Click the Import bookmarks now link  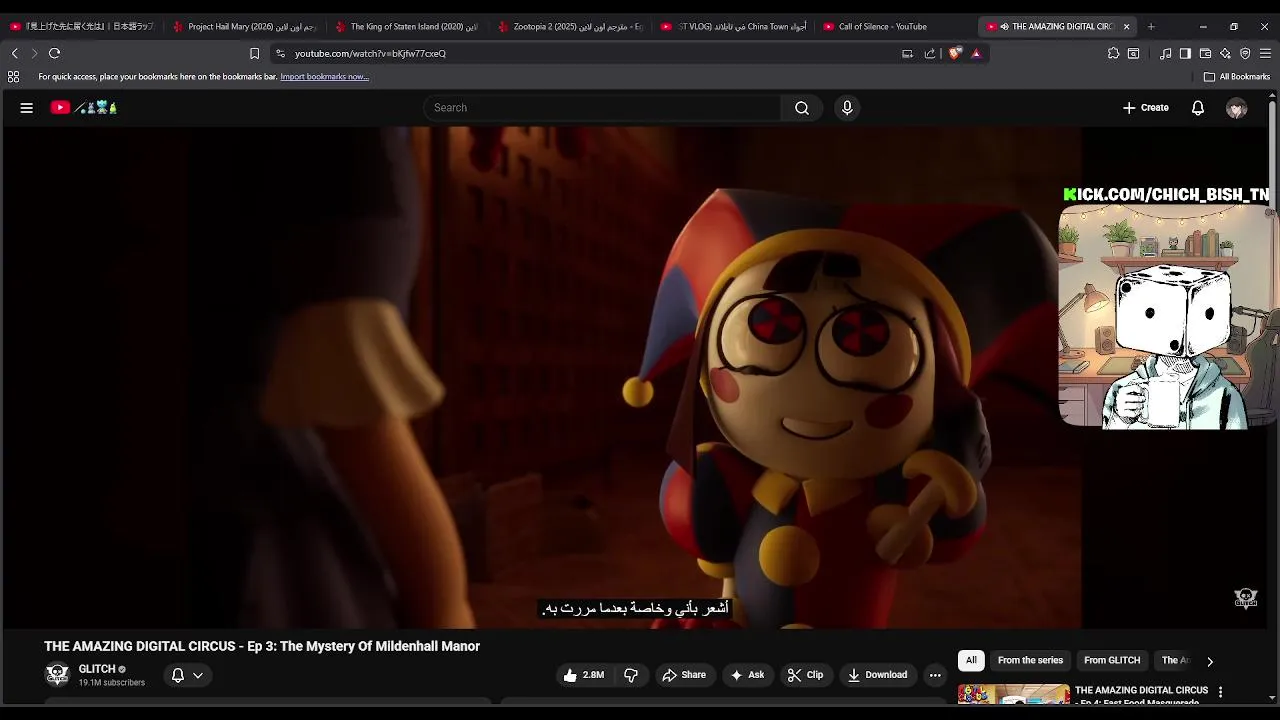[324, 77]
